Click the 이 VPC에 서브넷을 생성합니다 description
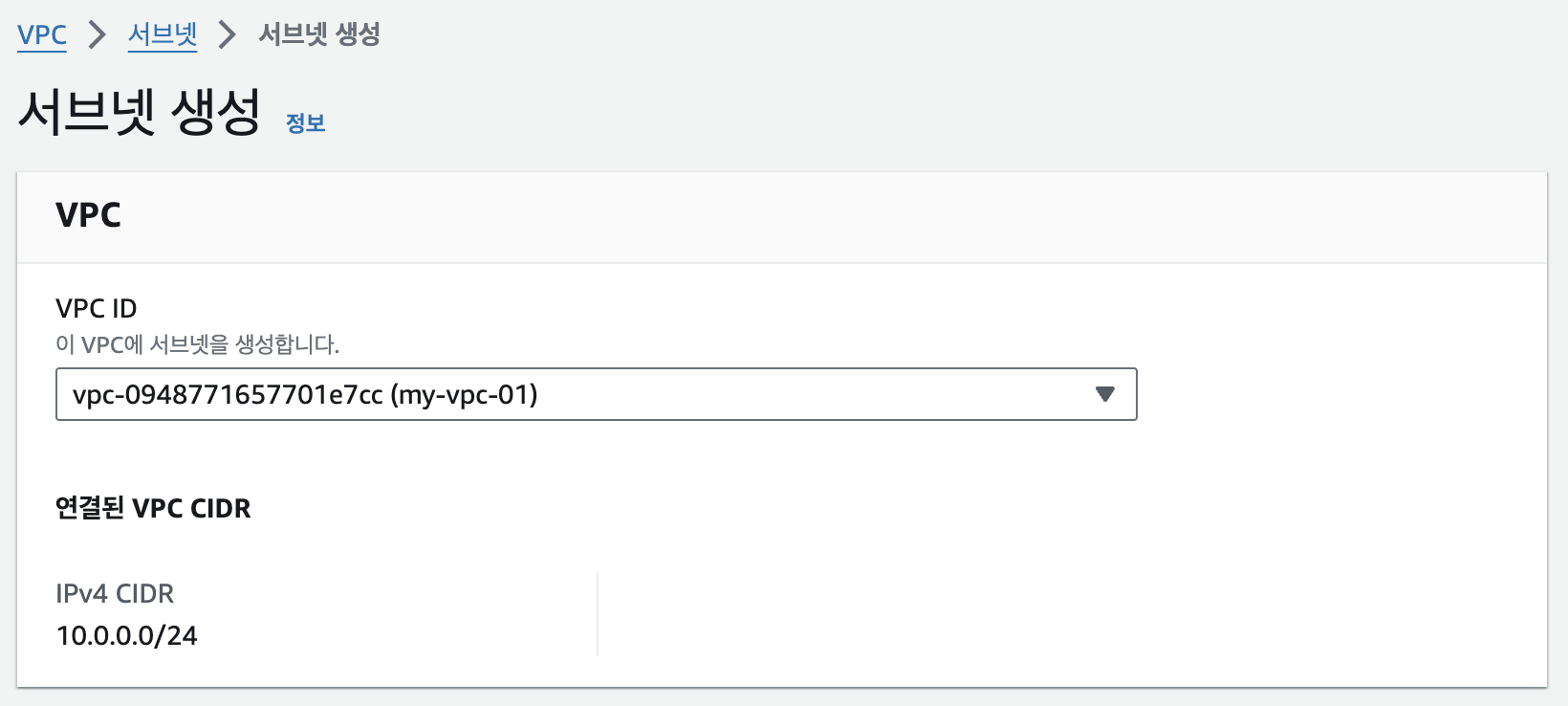 198,344
